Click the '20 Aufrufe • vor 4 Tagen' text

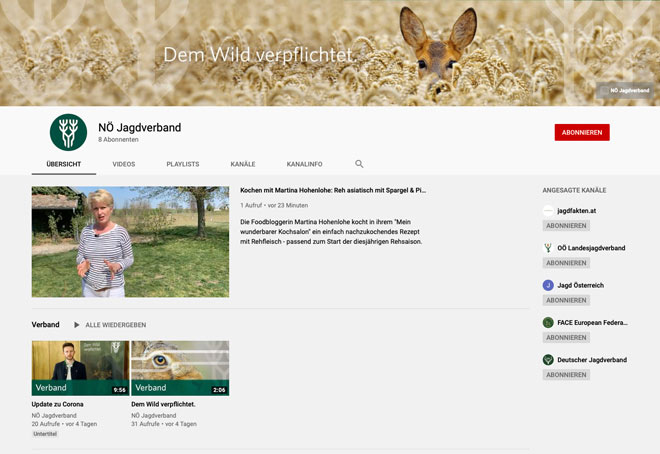64,424
